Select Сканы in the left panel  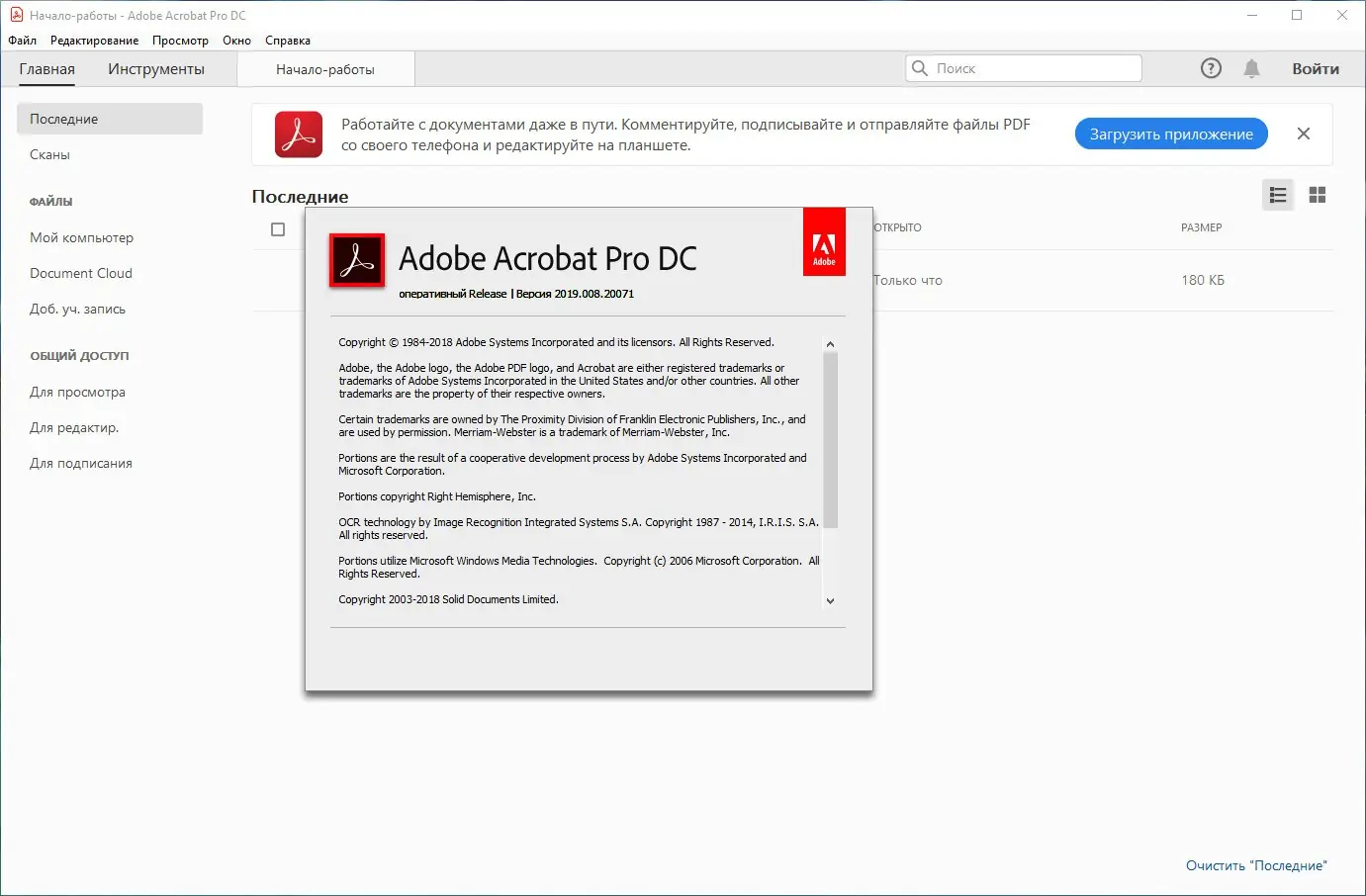[49, 154]
